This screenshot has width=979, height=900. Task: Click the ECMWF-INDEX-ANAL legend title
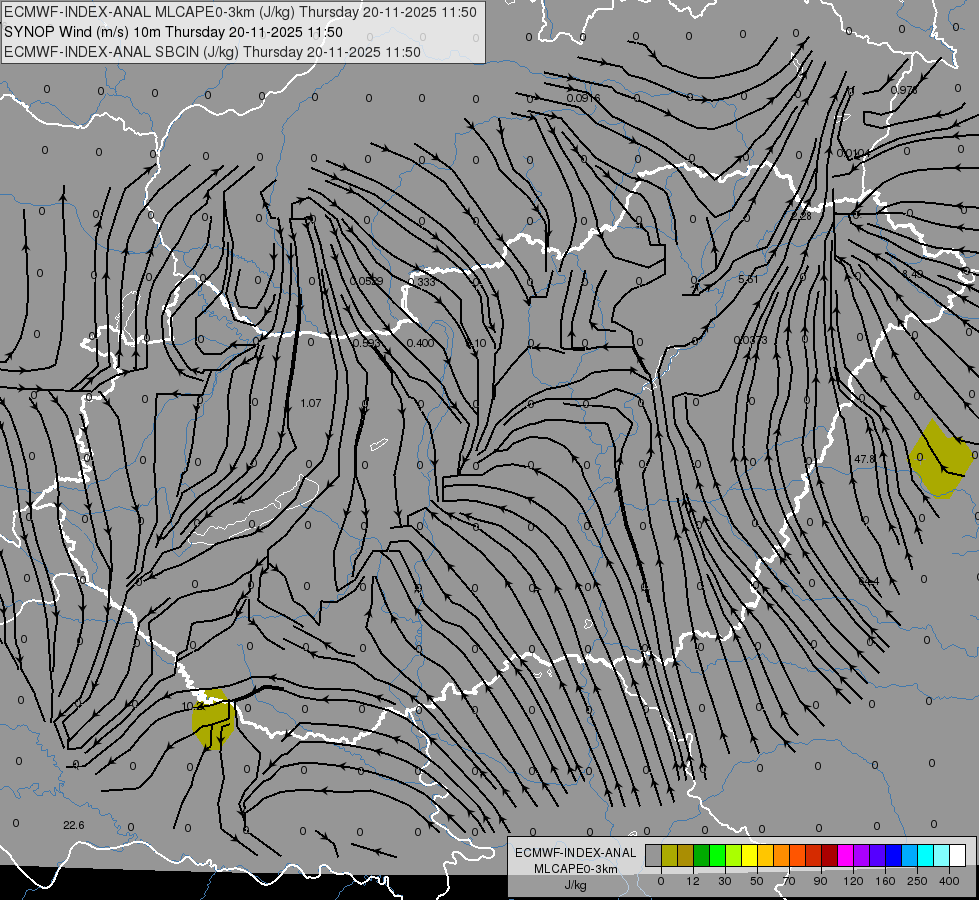(576, 853)
